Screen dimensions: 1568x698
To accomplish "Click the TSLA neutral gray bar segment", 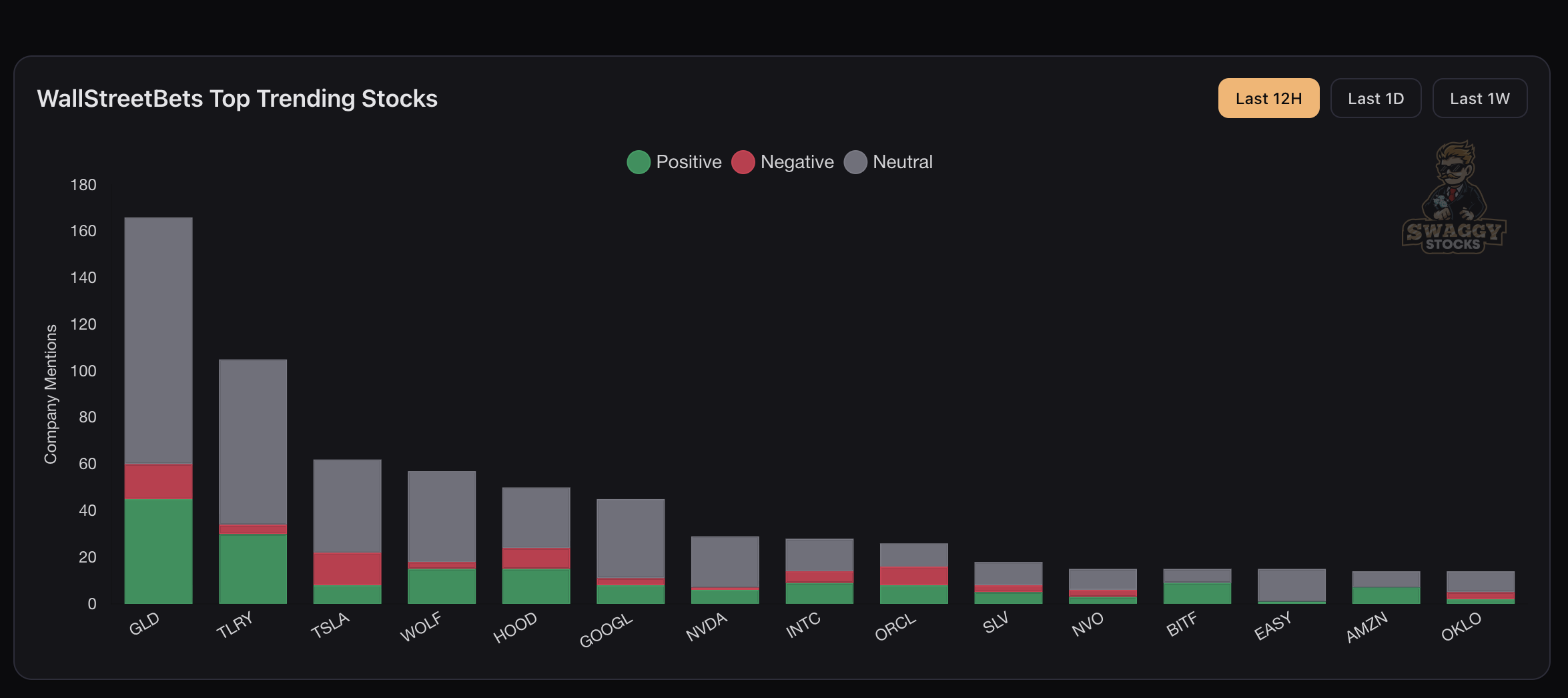I will click(347, 506).
